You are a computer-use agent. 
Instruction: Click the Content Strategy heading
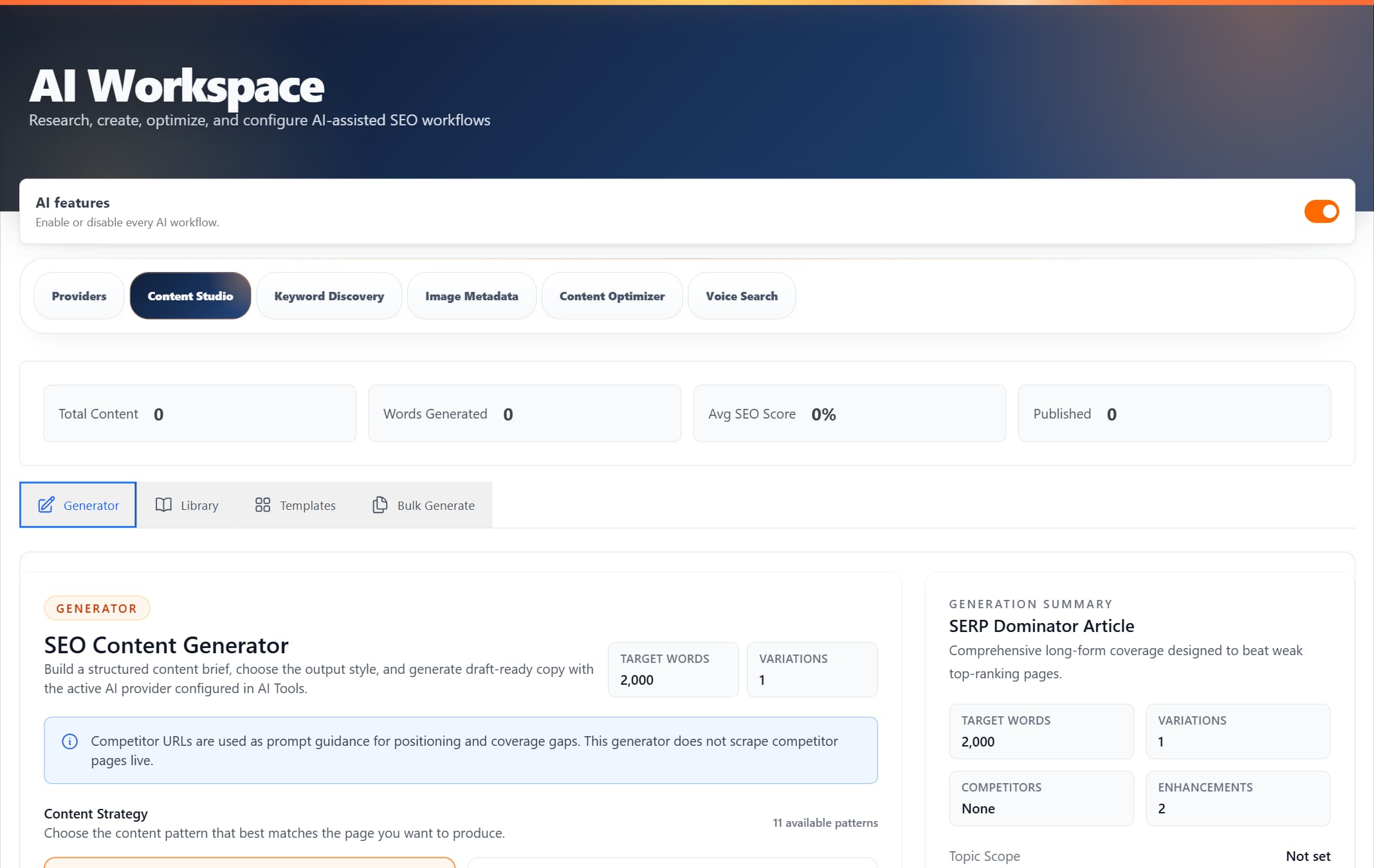[96, 813]
